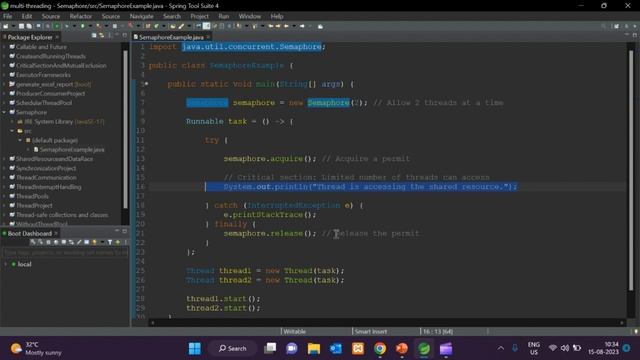This screenshot has height=360, width=640.
Task: Toggle the highlighted Mark Occurrences toolbar button
Action: 207,26
